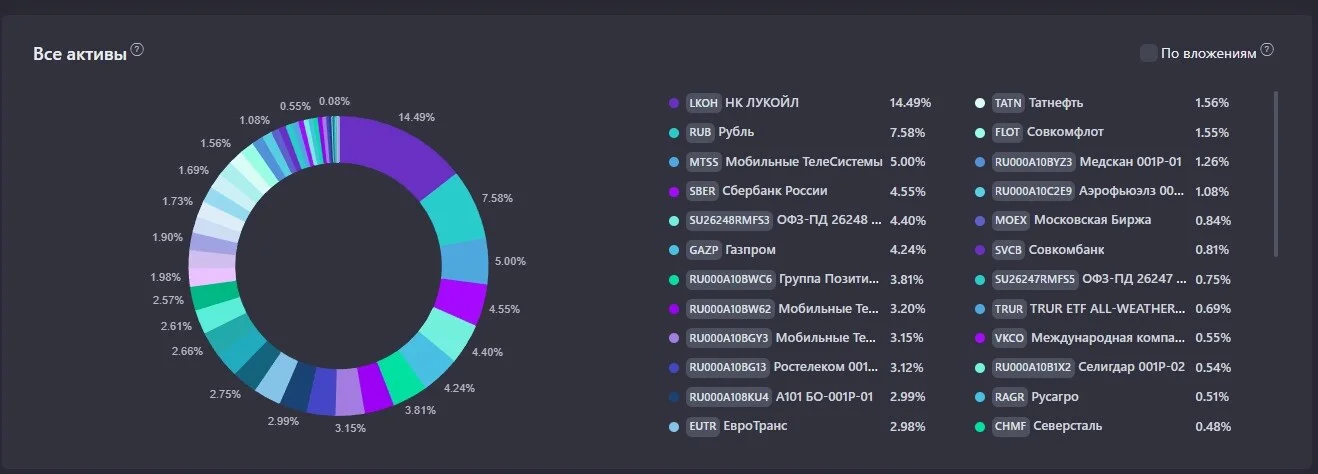The height and width of the screenshot is (474, 1318).
Task: Click the TRUR ticker badge
Action: pyautogui.click(x=1009, y=309)
